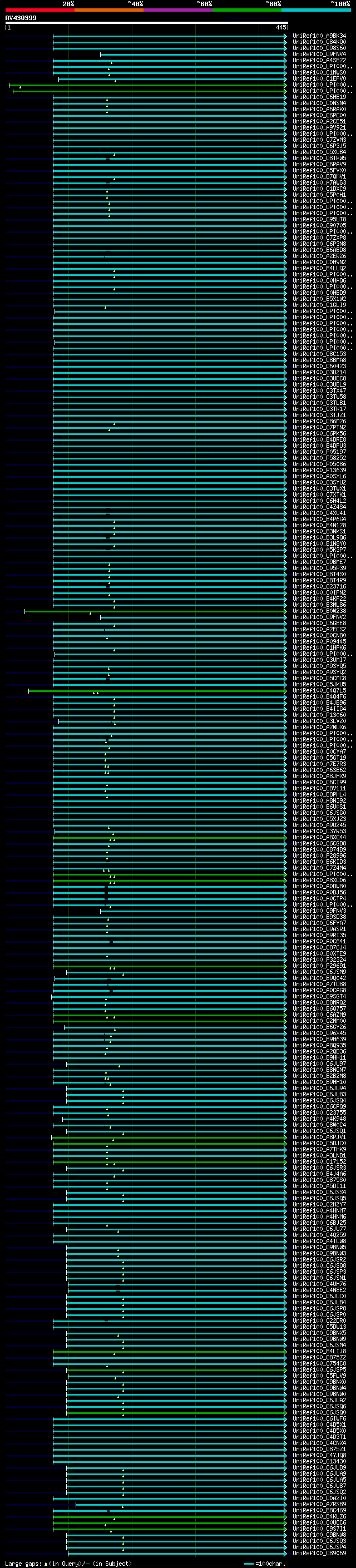Select hit label UniRef100_A7AWG3

(x=319, y=182)
